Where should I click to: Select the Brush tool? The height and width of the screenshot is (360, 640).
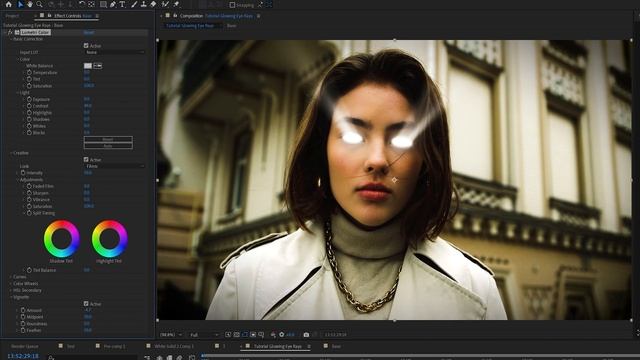tap(134, 4)
